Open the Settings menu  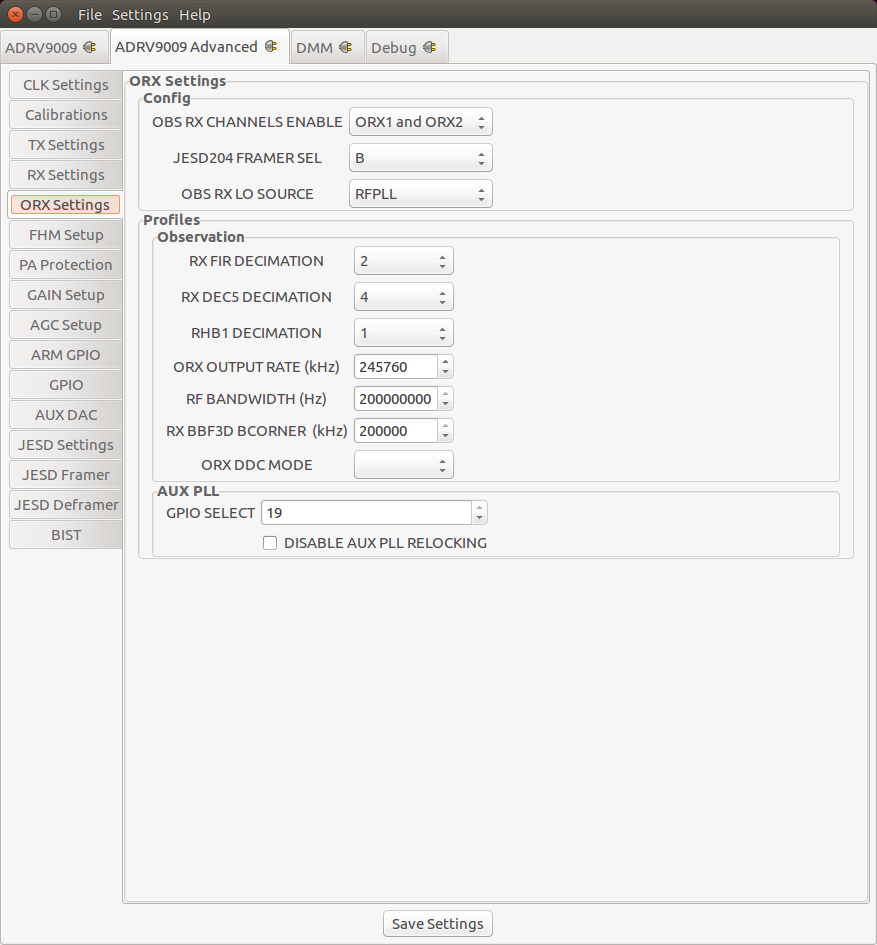click(139, 14)
